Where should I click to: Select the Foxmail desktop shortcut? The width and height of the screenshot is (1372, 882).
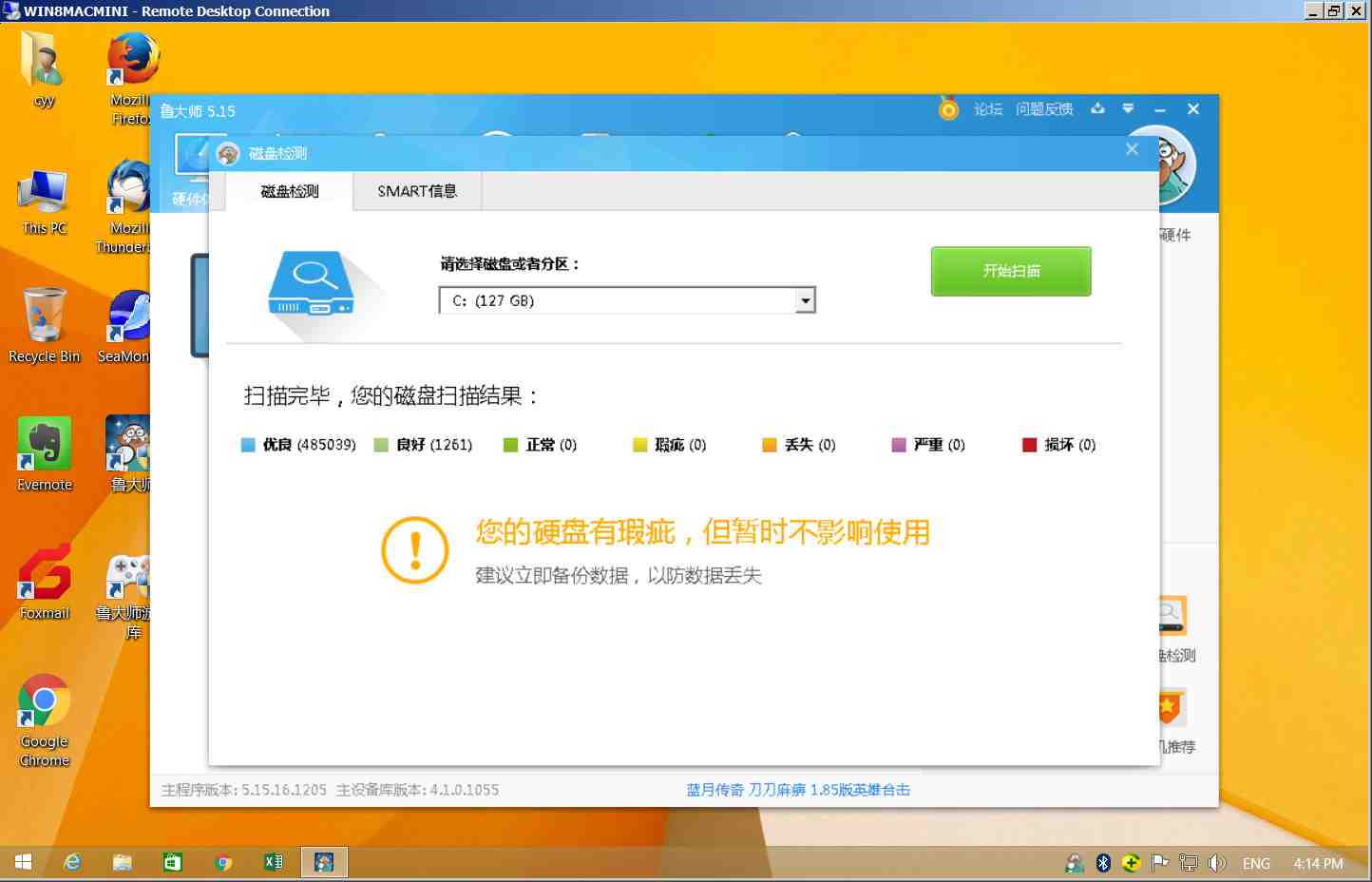pyautogui.click(x=44, y=582)
